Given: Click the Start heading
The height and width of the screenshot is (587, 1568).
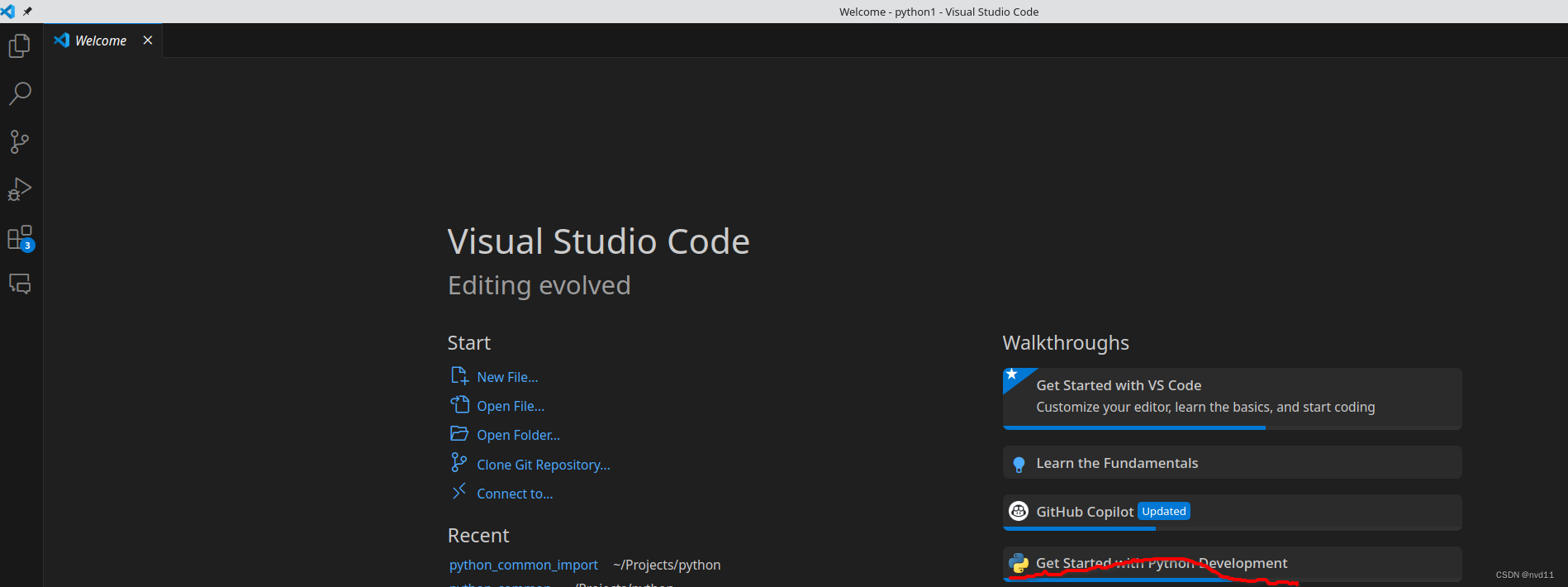Looking at the screenshot, I should point(468,342).
